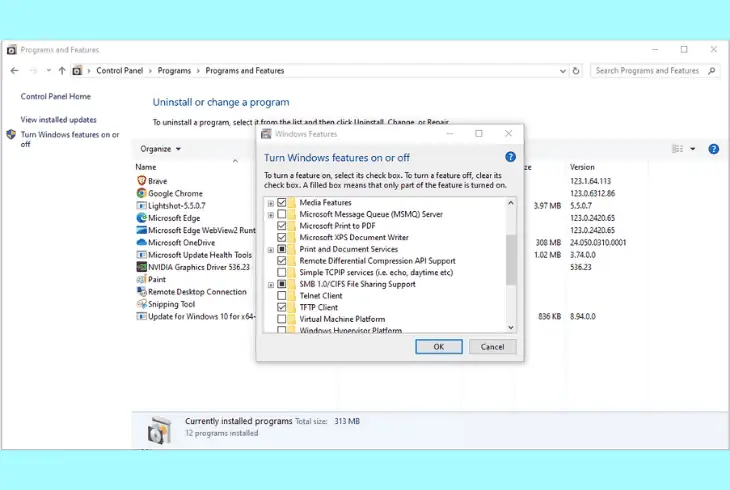Expand the Media Features tree node
This screenshot has width=730, height=490.
tap(270, 203)
